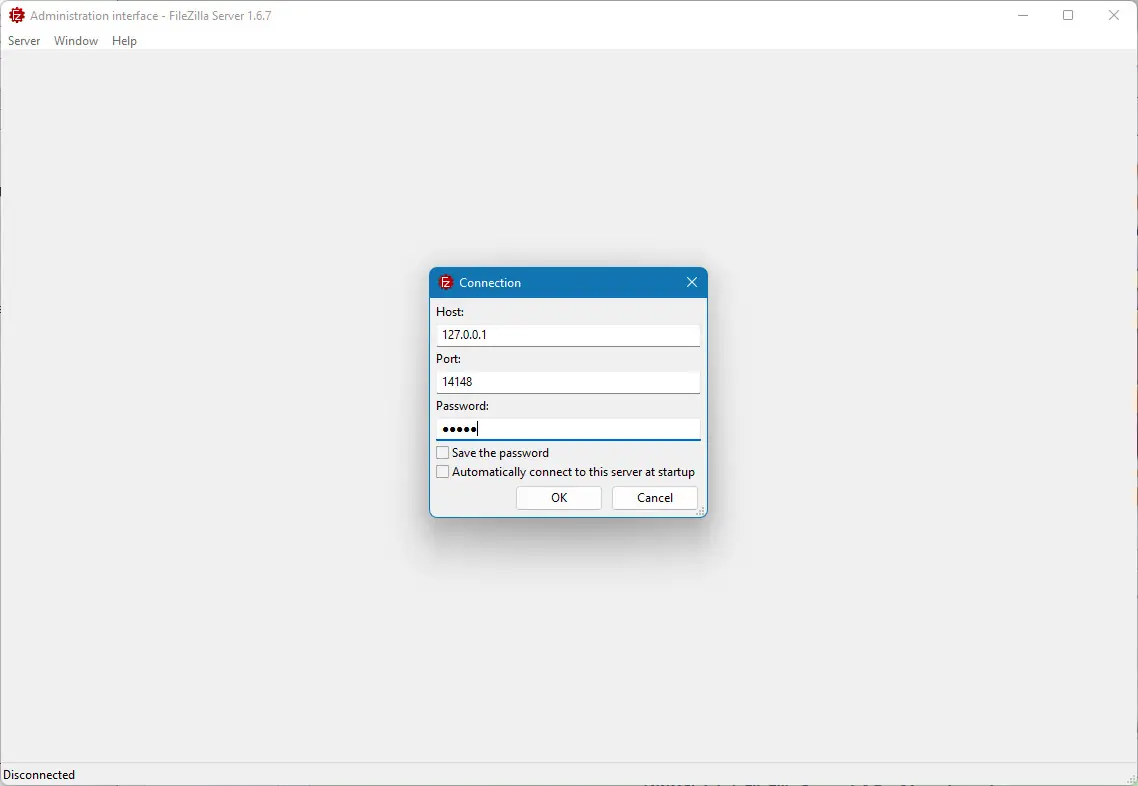Click the Host input field
The image size is (1138, 786).
point(568,335)
